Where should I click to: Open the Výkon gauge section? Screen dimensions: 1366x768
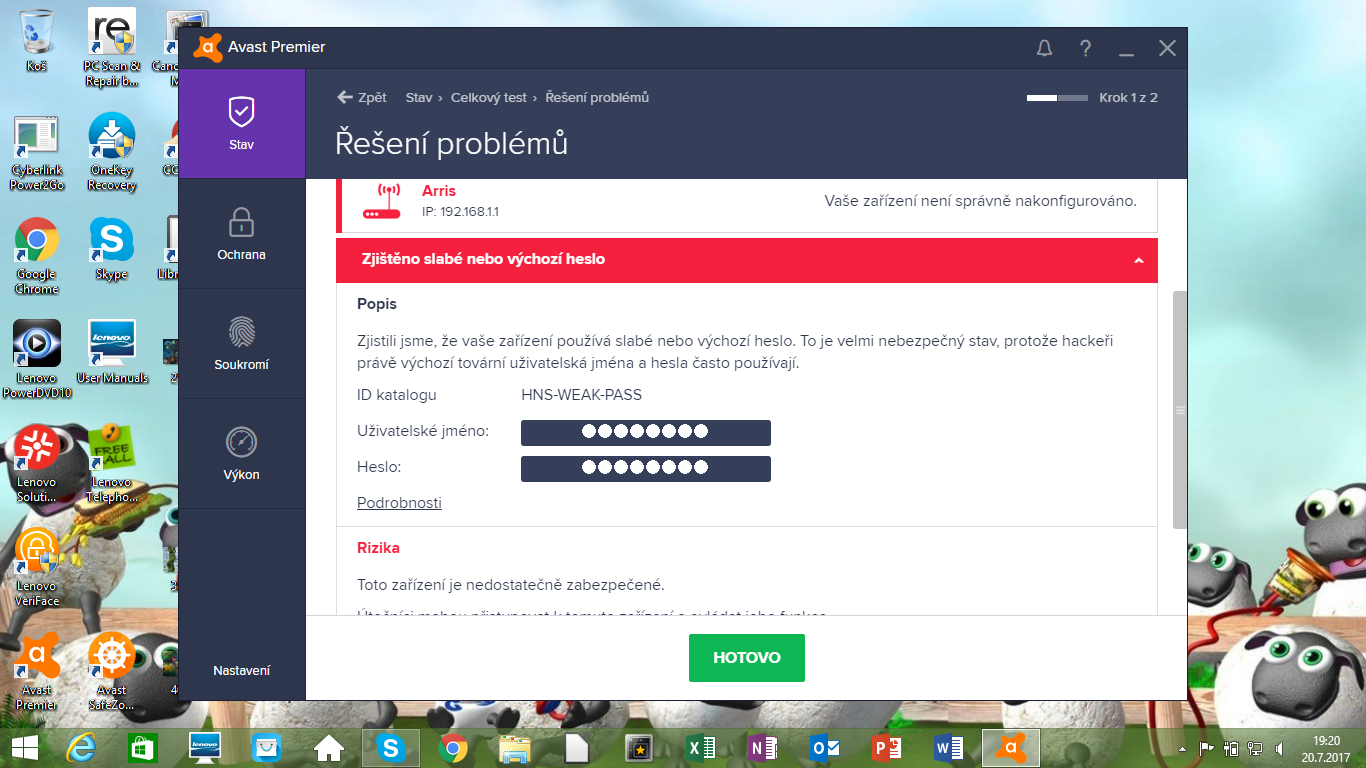tap(241, 453)
